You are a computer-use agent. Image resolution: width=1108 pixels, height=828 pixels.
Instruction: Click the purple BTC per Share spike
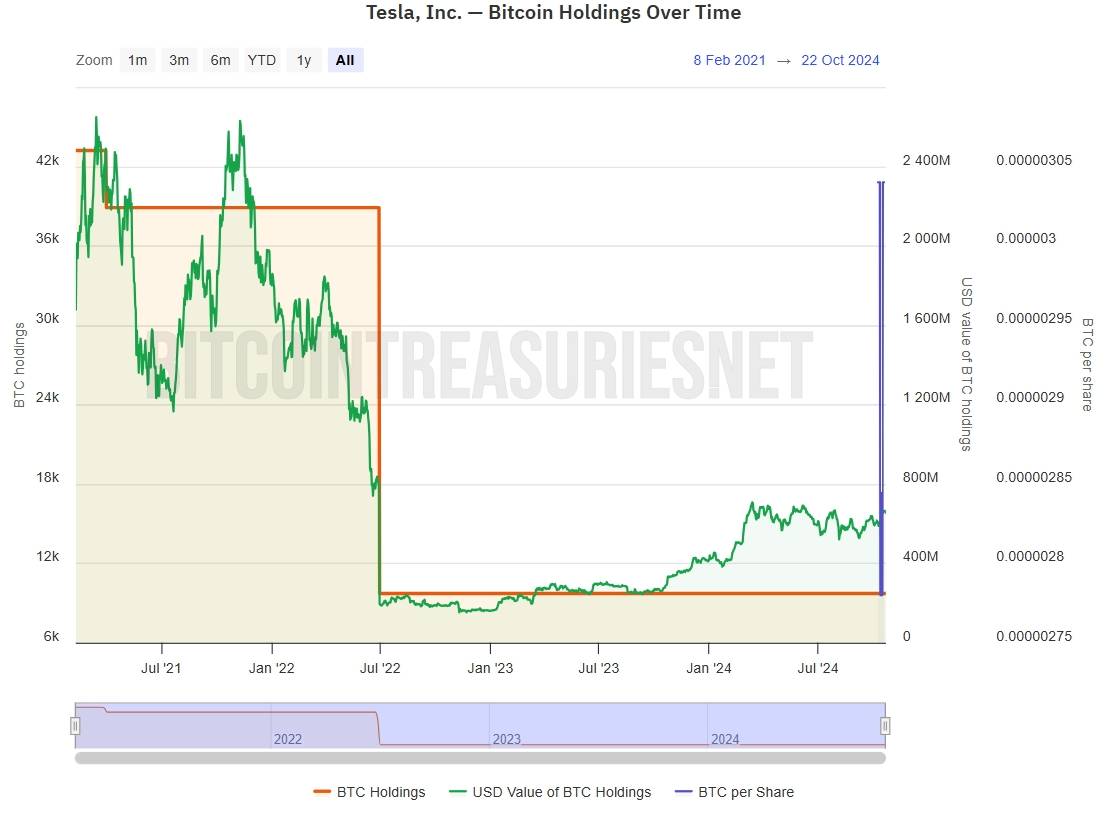tap(881, 387)
